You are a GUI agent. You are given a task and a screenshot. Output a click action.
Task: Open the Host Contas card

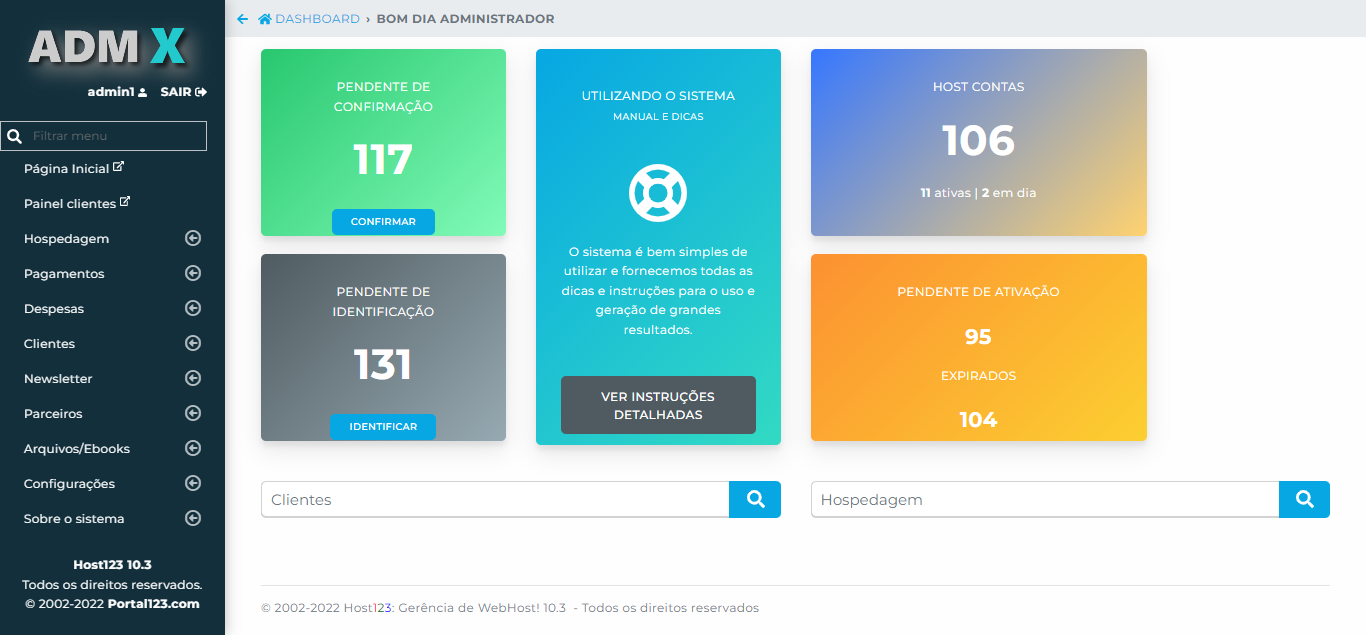click(x=978, y=142)
